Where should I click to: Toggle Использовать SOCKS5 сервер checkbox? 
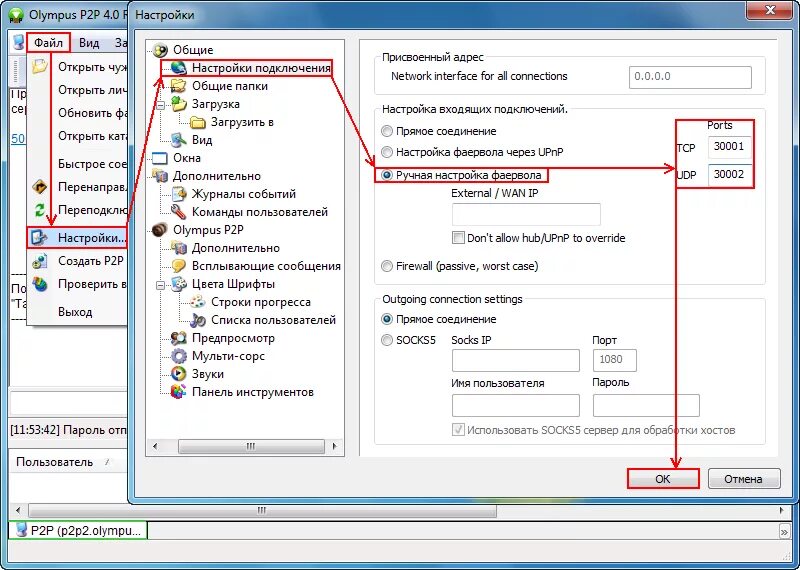point(458,430)
